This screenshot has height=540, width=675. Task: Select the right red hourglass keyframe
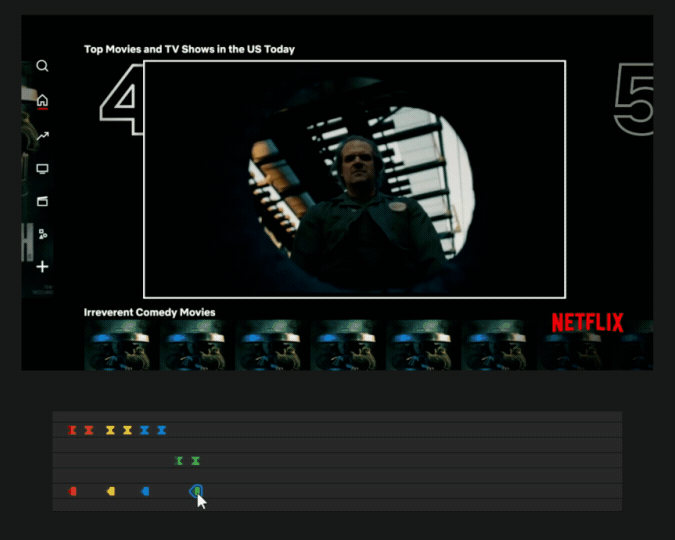coord(89,430)
